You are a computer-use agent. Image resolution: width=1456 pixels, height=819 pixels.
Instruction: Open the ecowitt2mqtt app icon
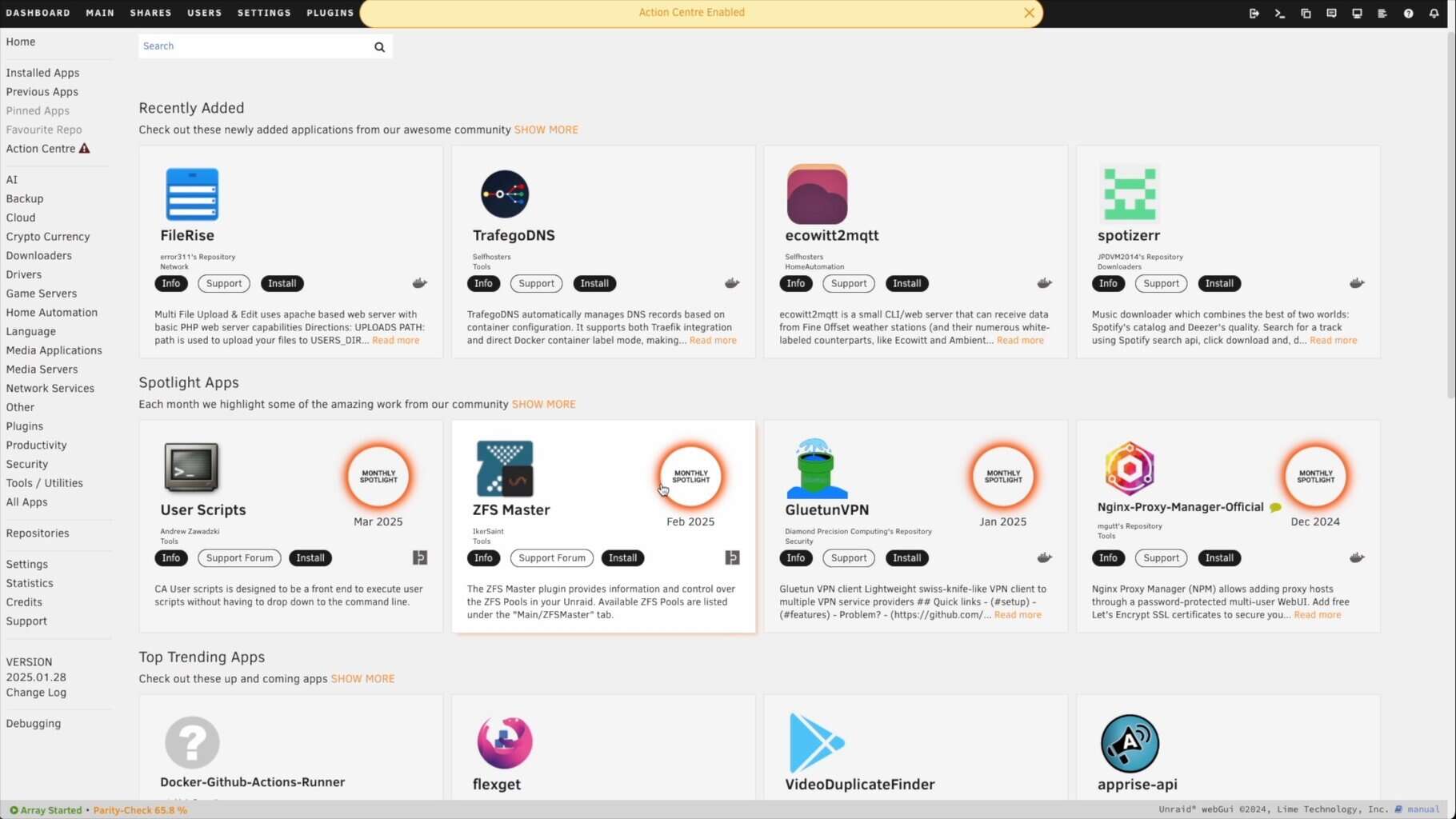817,194
